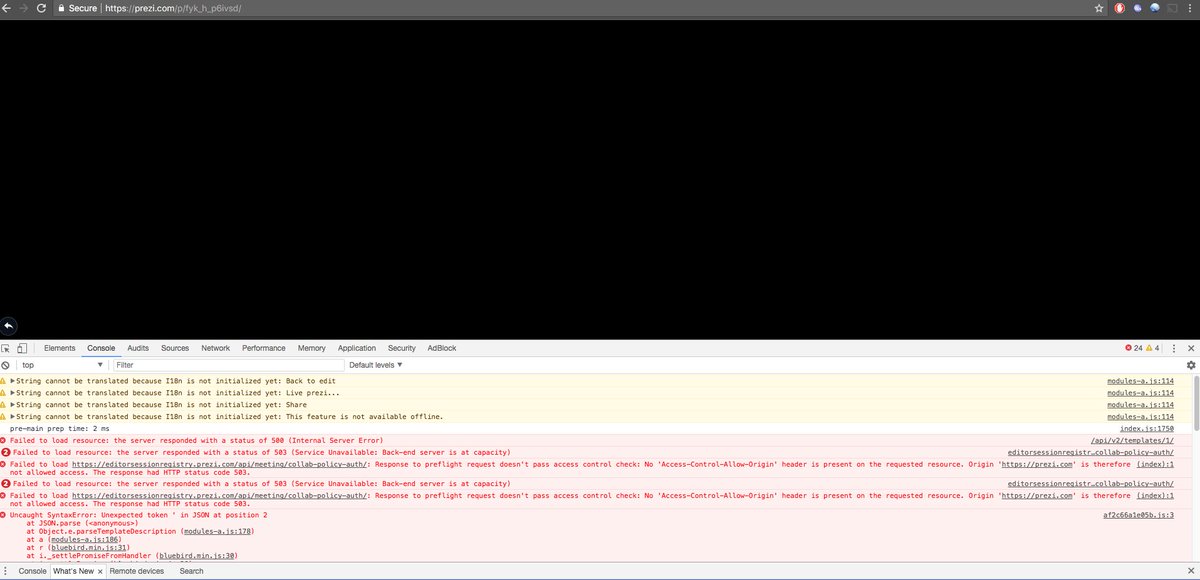Open the red AdBlock extension icon
Screen dimensions: 1200x580
pyautogui.click(x=1120, y=8)
